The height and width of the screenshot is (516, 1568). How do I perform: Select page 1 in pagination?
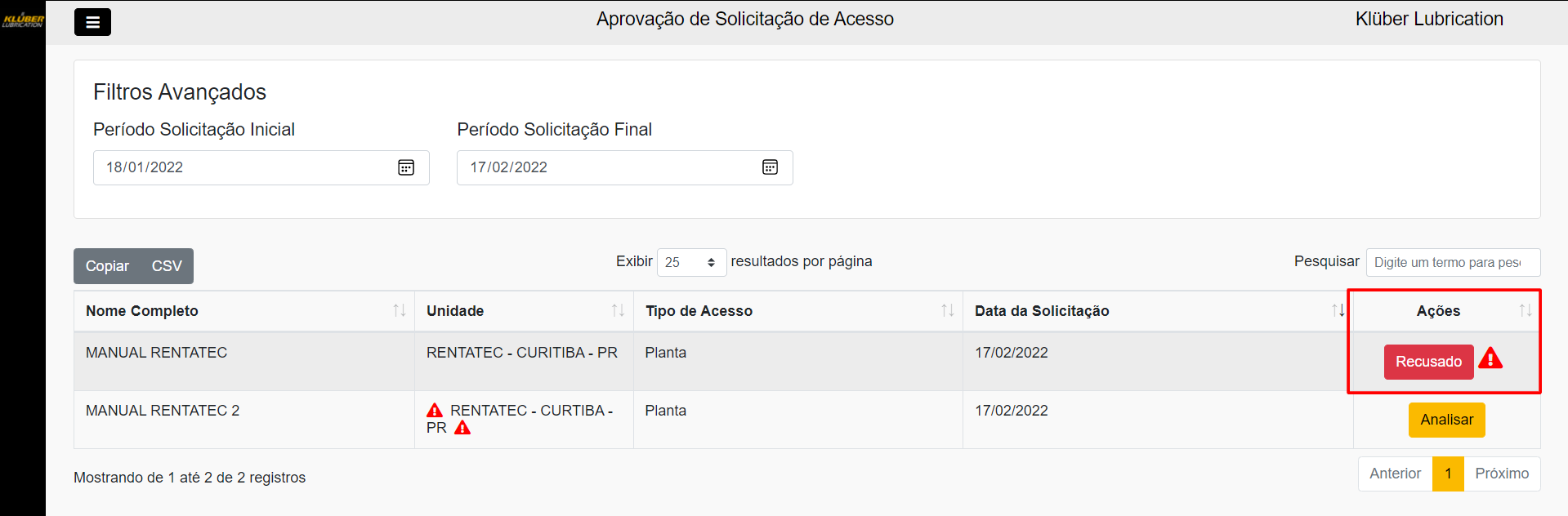click(x=1448, y=474)
